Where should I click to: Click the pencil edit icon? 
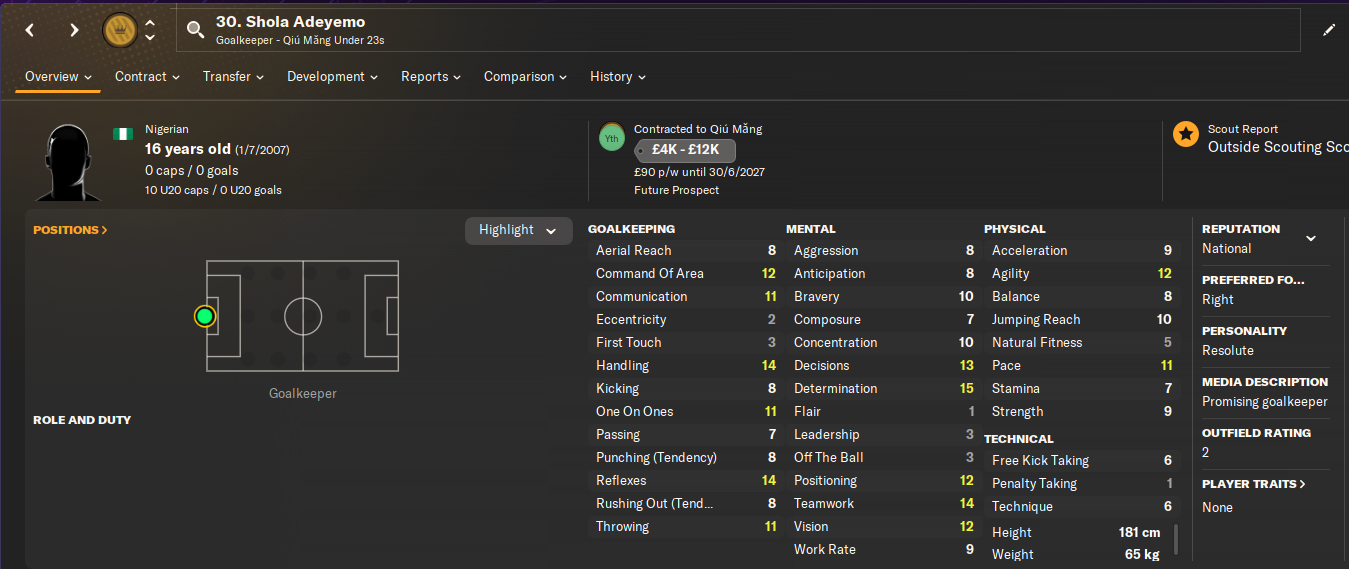[1329, 30]
